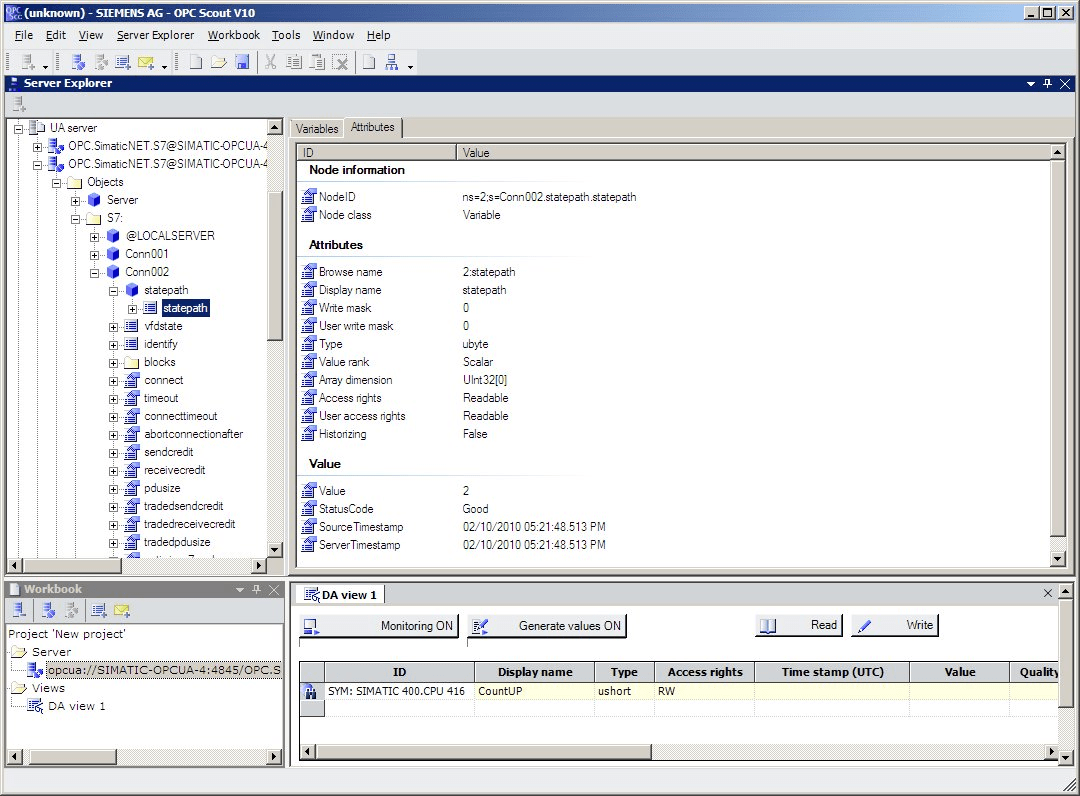This screenshot has width=1080, height=796.
Task: Click the DA view horizontal scrollbar thumb
Action: tap(484, 752)
